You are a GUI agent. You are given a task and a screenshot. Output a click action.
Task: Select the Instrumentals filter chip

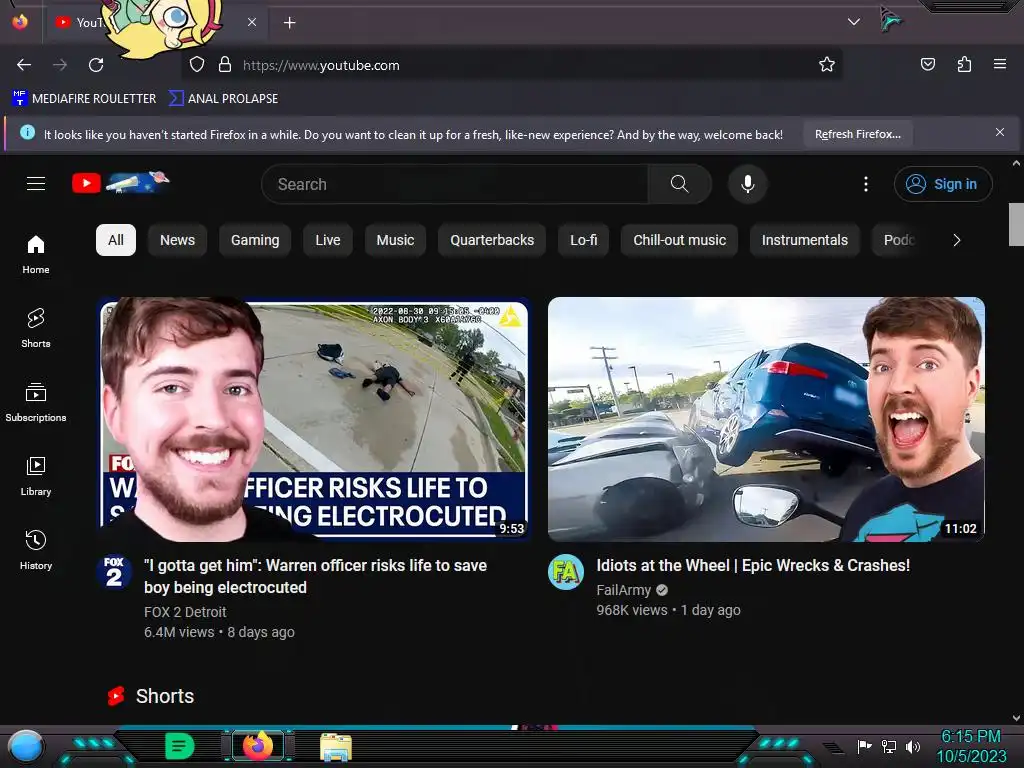pyautogui.click(x=805, y=240)
